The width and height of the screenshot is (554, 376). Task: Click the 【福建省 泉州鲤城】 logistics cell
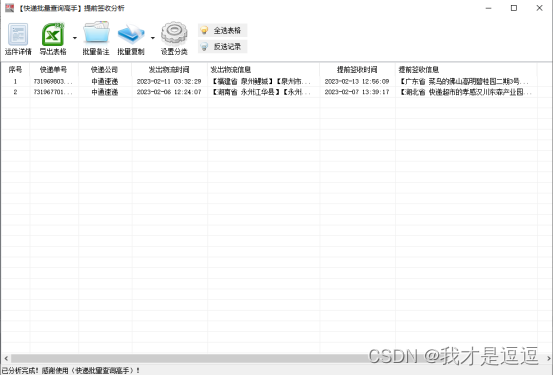pos(263,82)
